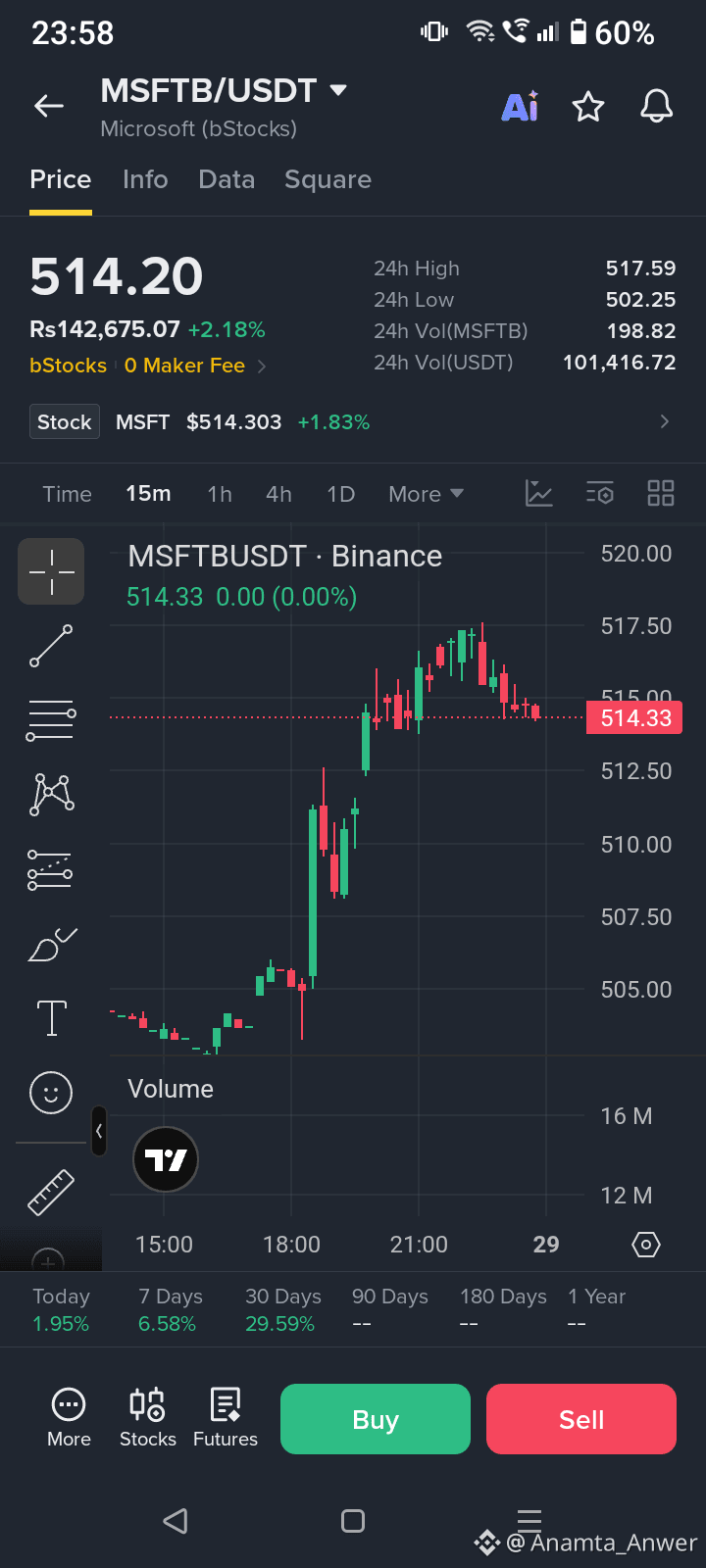Screen dimensions: 706x1568
Task: Add MSFTB/USDT to favorites star
Action: click(x=588, y=106)
